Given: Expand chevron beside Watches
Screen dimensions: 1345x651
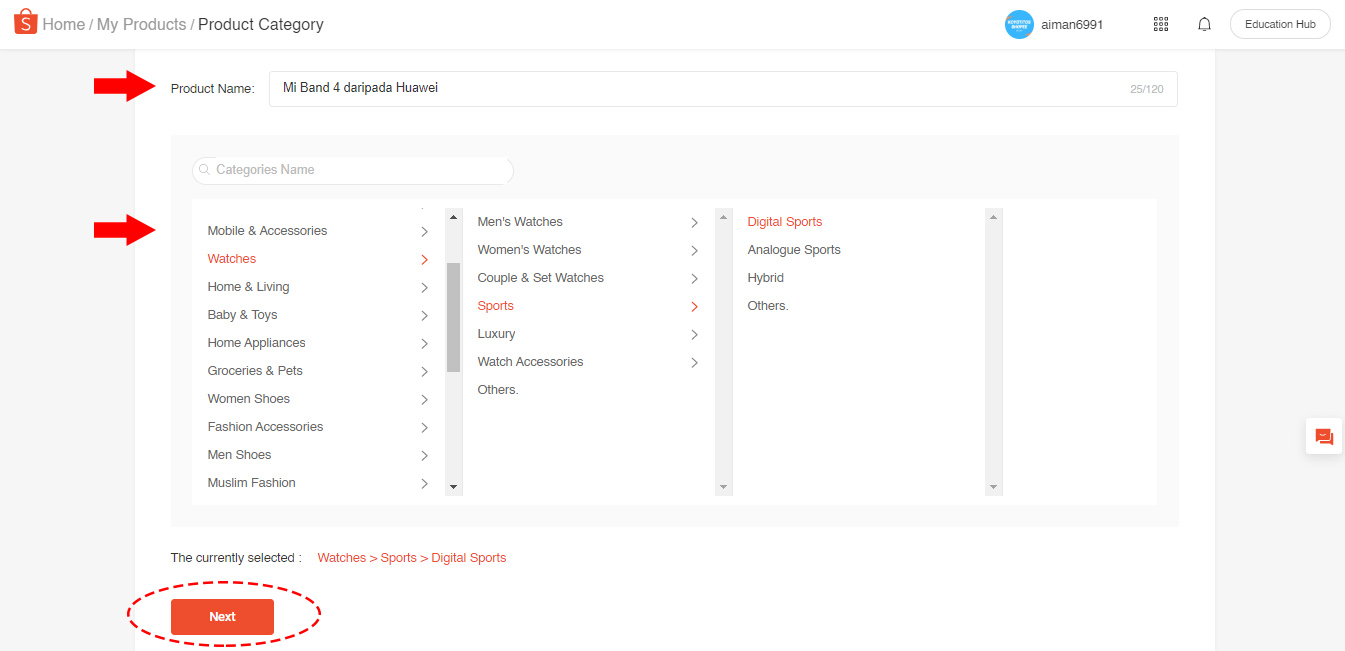Looking at the screenshot, I should pyautogui.click(x=424, y=260).
